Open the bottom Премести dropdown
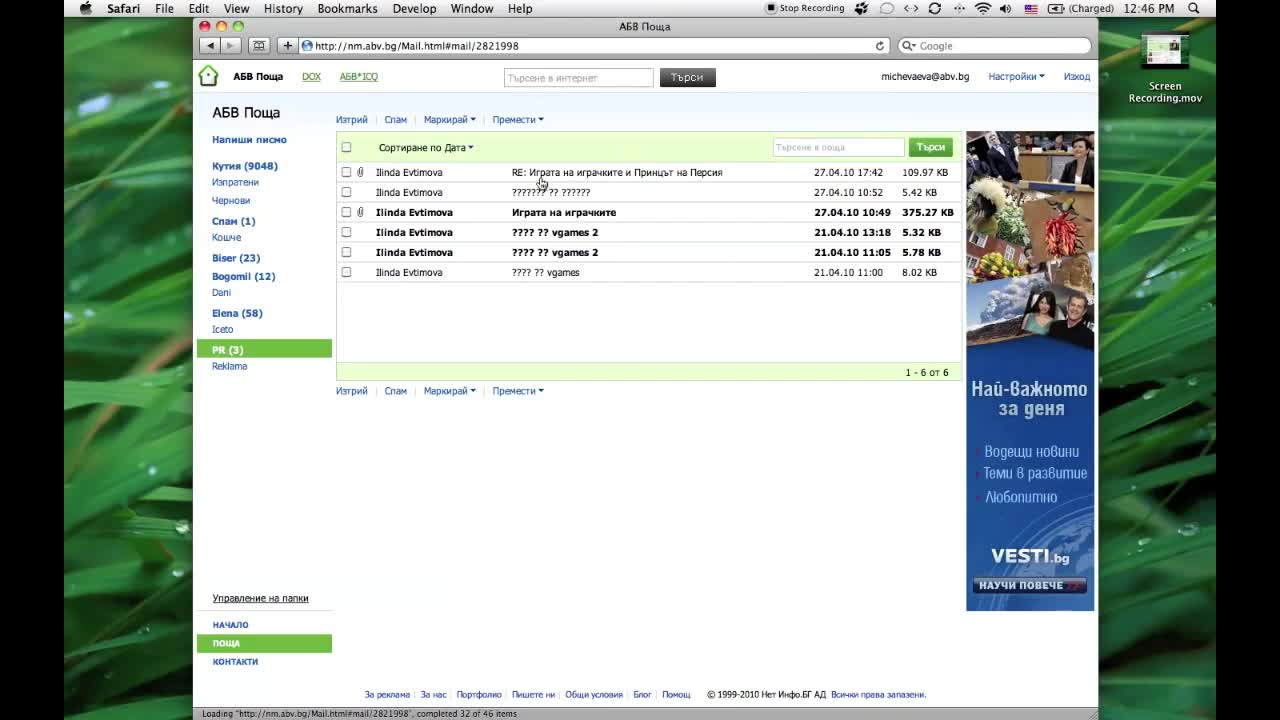The height and width of the screenshot is (720, 1280). click(518, 391)
